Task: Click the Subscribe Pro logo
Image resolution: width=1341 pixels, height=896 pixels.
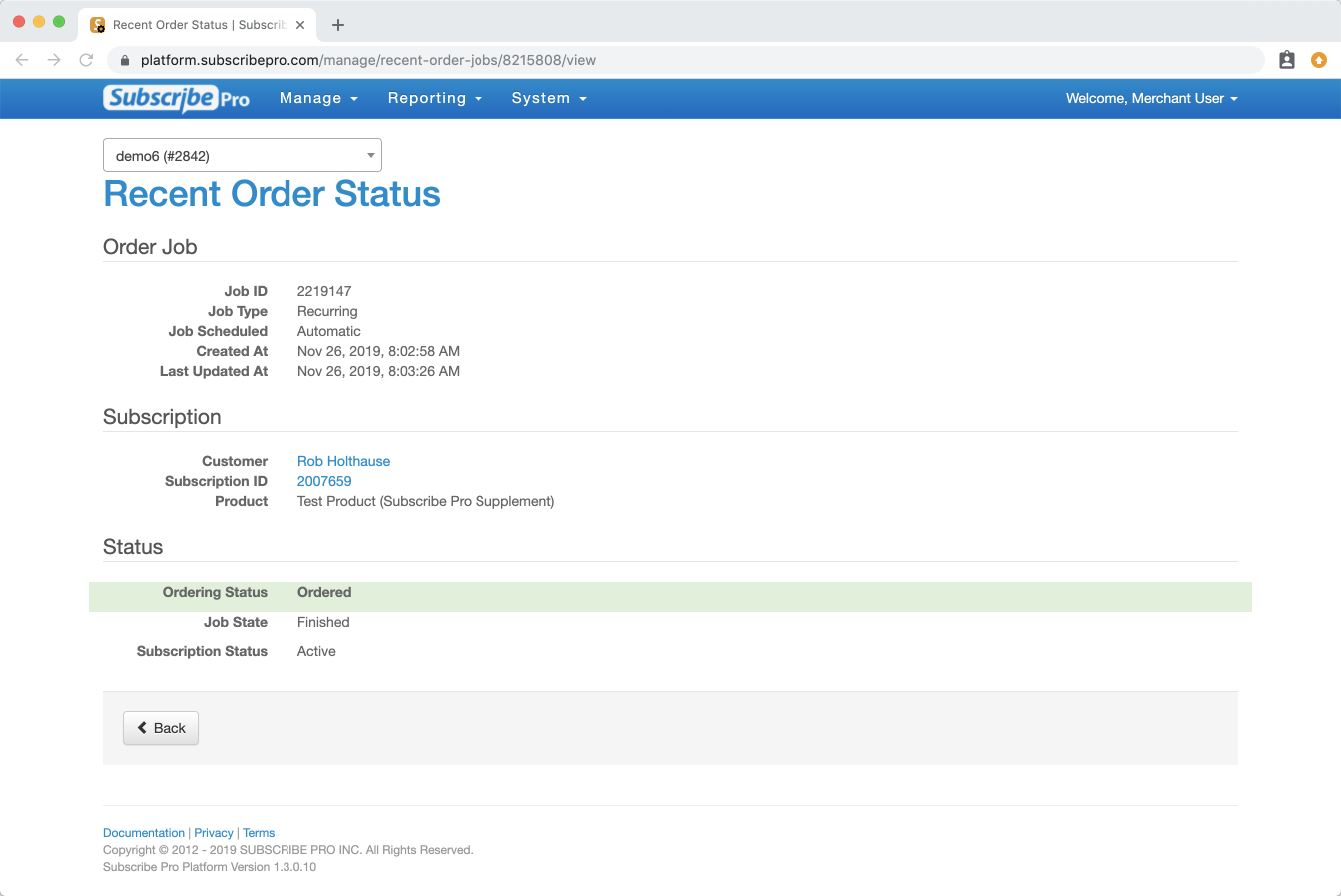Action: click(176, 98)
